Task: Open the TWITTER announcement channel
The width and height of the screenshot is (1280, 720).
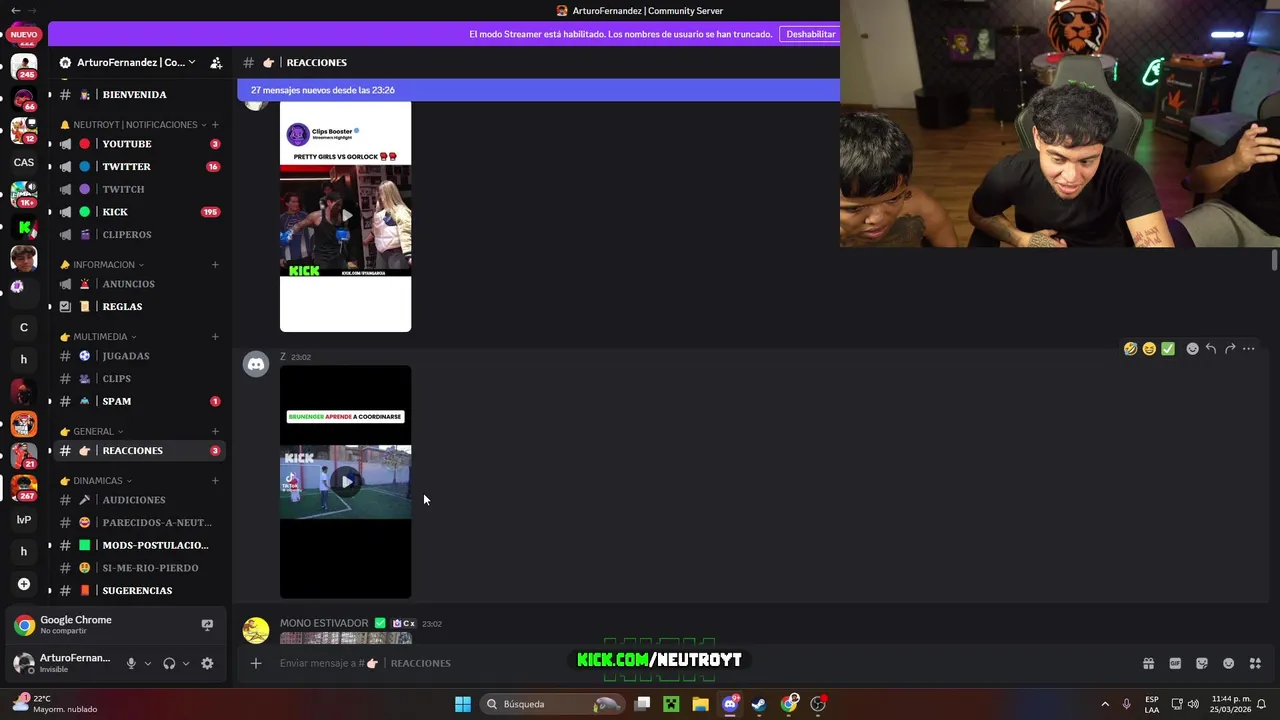Action: (139, 167)
